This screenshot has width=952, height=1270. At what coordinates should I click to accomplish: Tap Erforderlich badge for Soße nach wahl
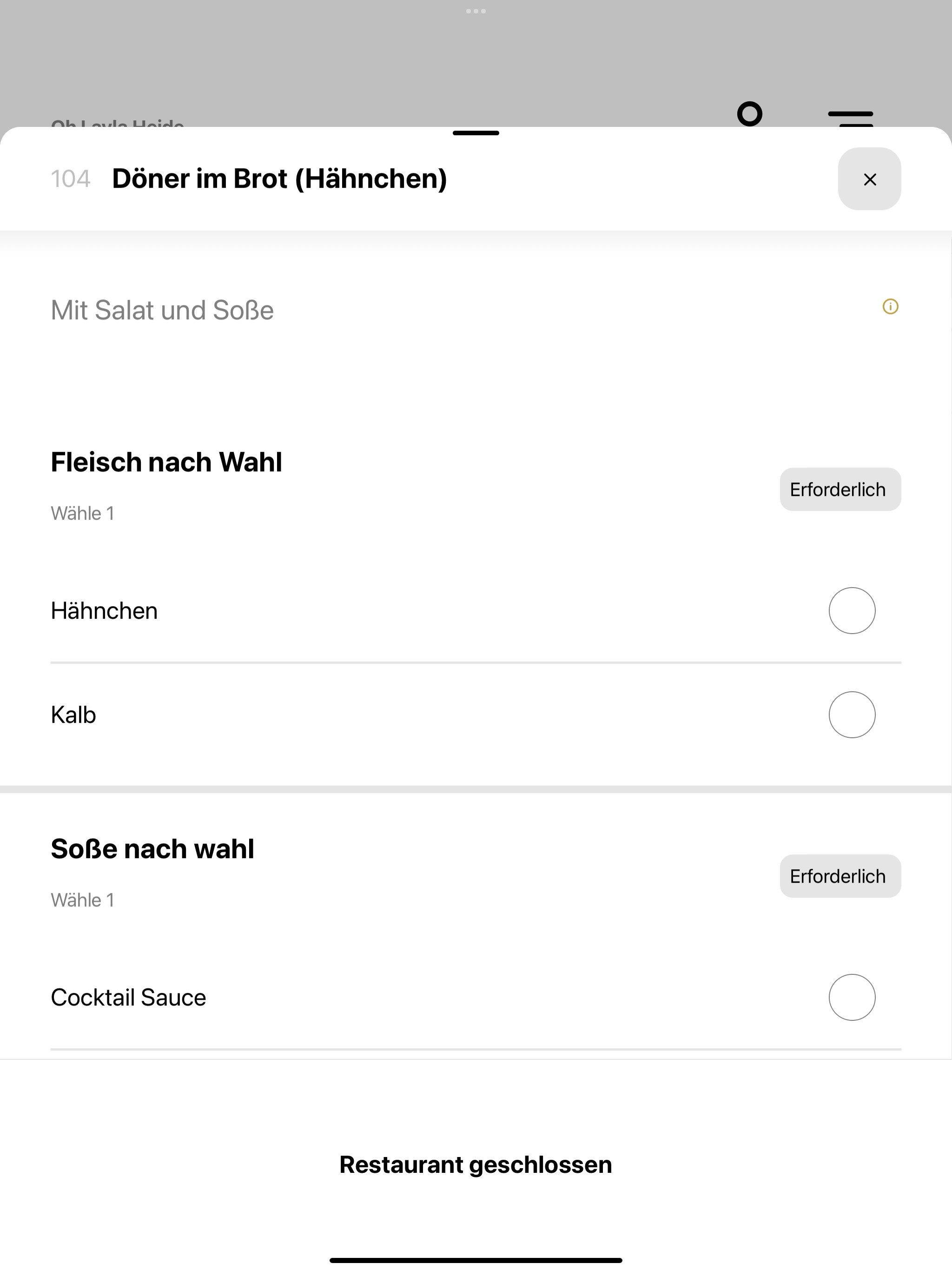click(840, 876)
